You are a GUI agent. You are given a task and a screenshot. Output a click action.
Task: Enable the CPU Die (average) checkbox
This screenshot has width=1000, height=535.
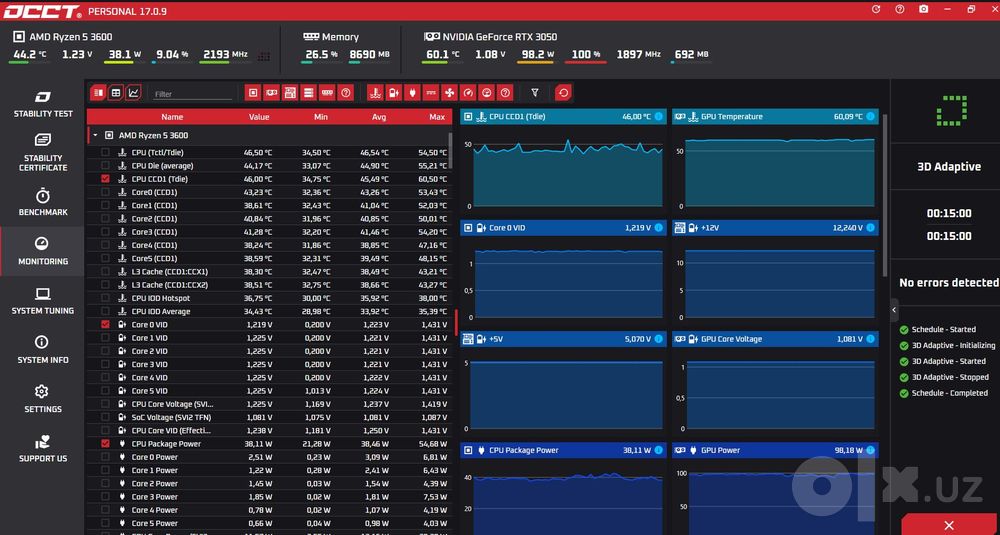click(x=105, y=166)
